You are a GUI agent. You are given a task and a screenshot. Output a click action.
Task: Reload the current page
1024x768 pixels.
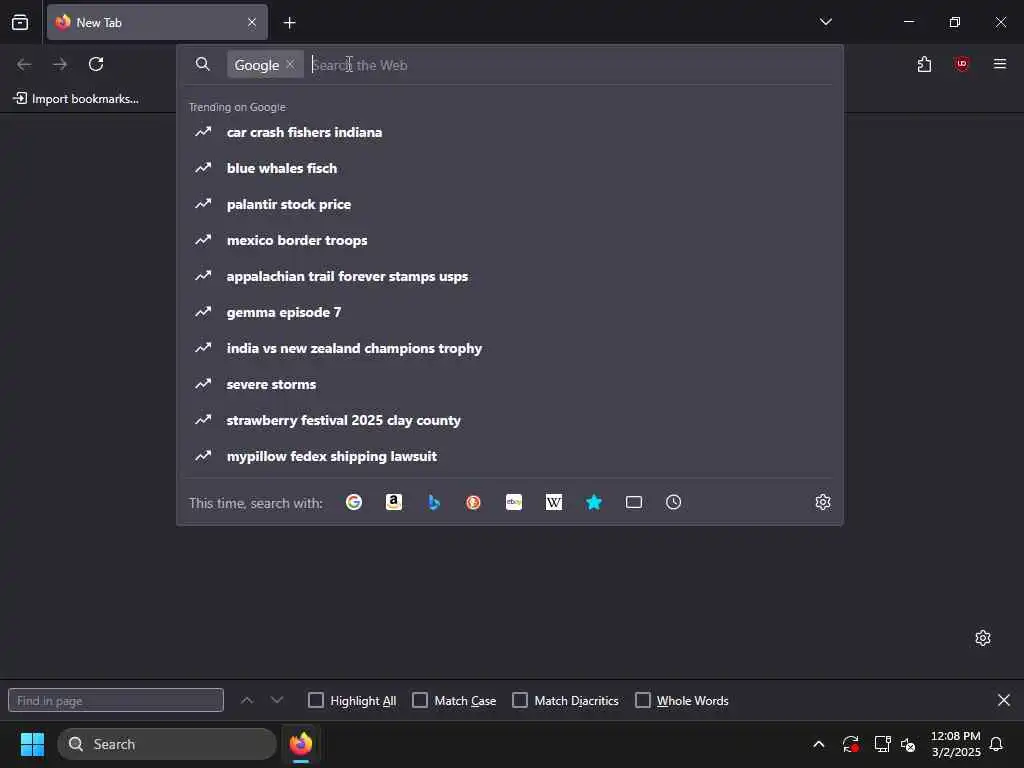[x=96, y=64]
